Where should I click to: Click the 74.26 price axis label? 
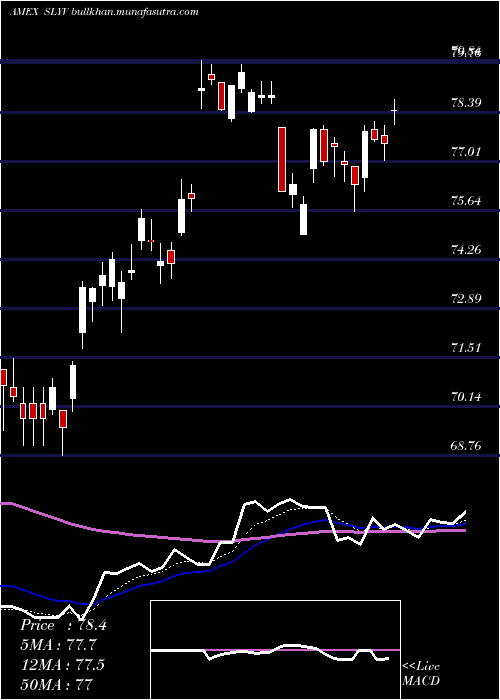[466, 250]
